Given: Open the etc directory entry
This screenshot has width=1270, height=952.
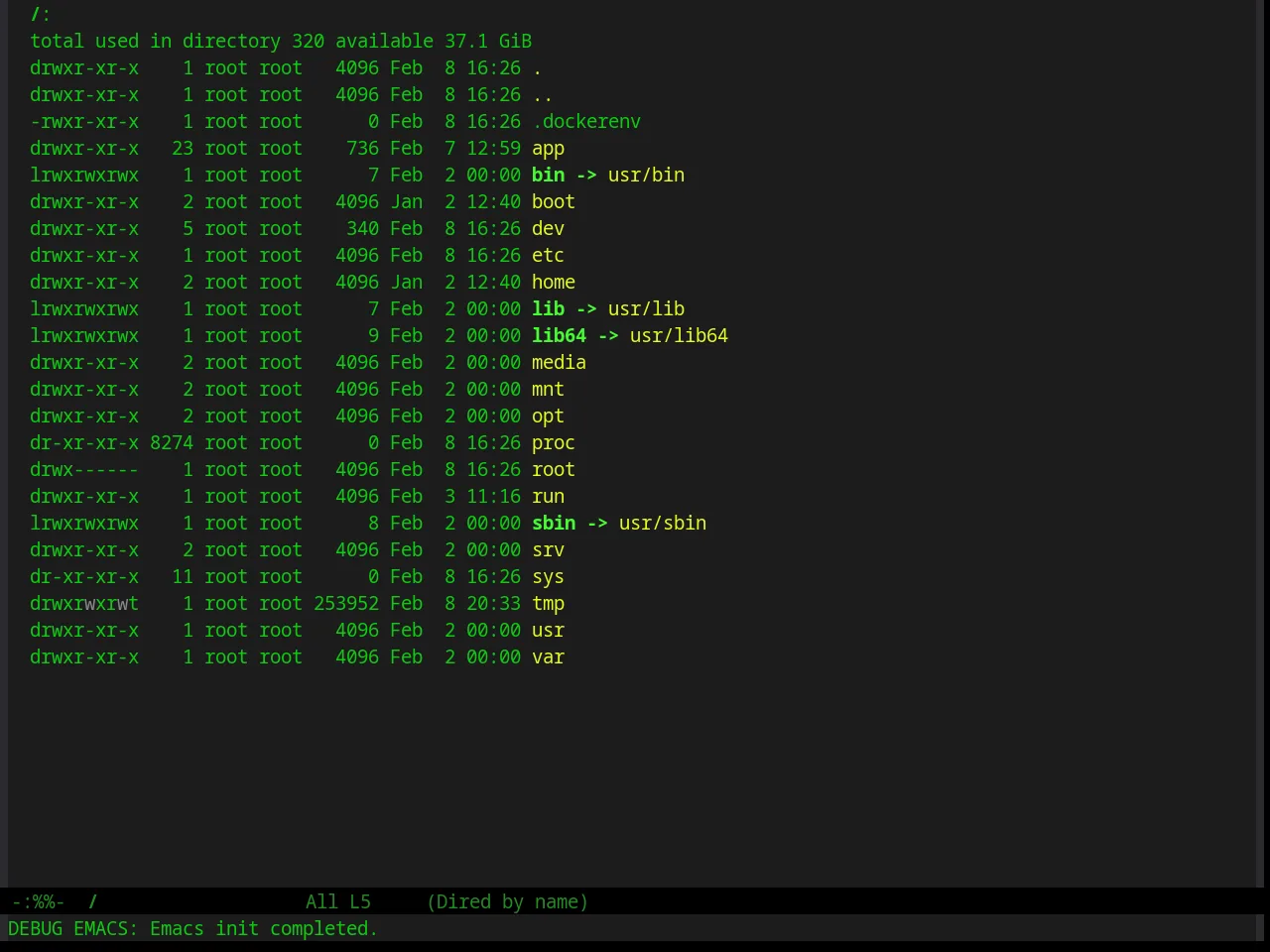Looking at the screenshot, I should tap(548, 256).
